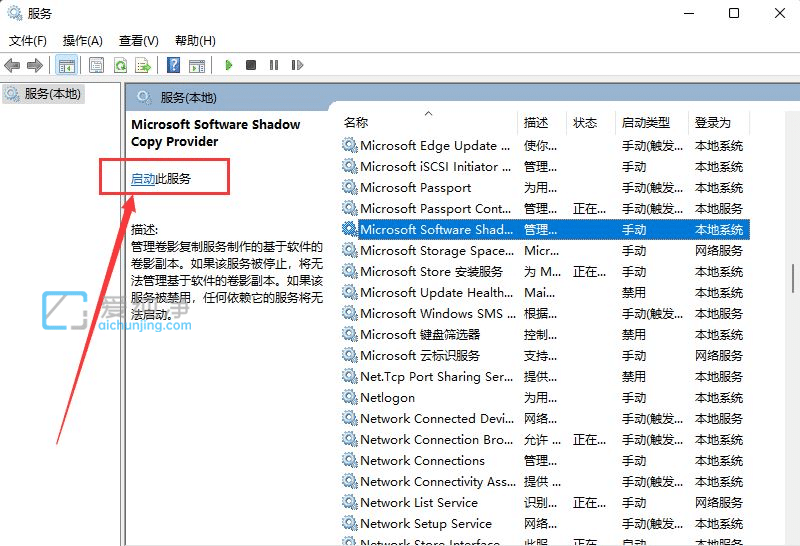Click the gear icon of Microsoft 云标识服务
800x546 pixels.
pos(349,355)
